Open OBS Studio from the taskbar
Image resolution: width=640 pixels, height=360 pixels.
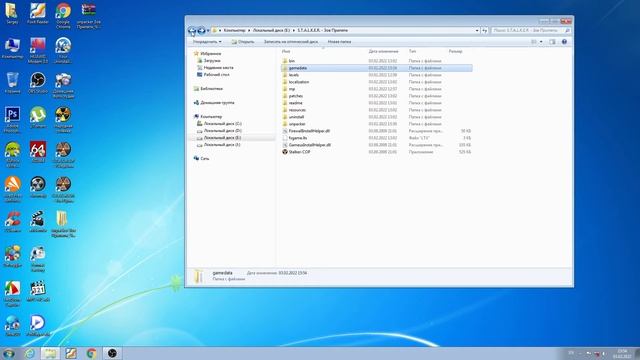tap(112, 353)
